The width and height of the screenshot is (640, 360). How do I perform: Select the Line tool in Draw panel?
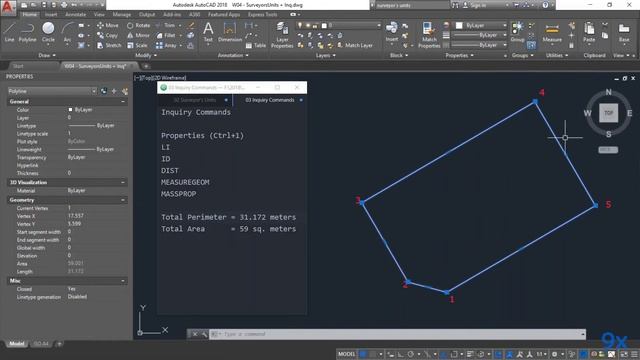[x=9, y=32]
